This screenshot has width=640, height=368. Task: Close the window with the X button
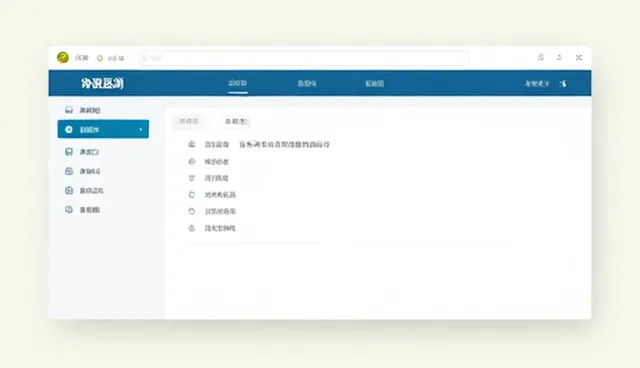pos(579,58)
